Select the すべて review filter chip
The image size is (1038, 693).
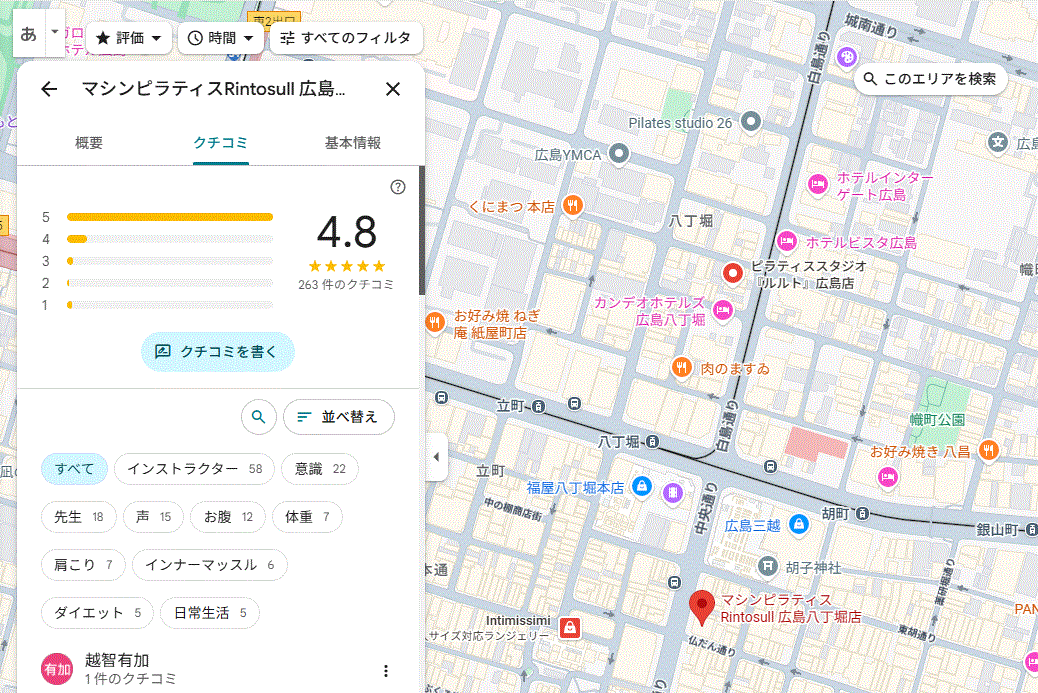tap(74, 469)
